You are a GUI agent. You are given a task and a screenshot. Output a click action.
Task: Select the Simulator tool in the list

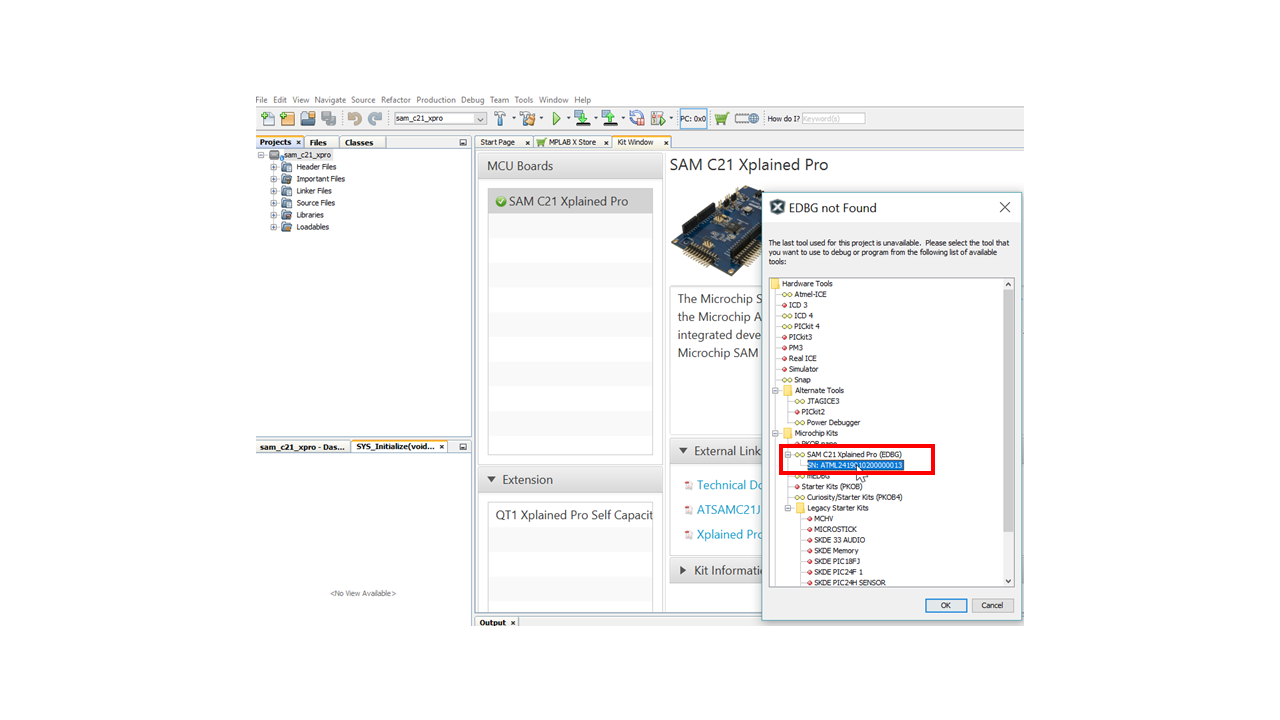click(x=803, y=369)
